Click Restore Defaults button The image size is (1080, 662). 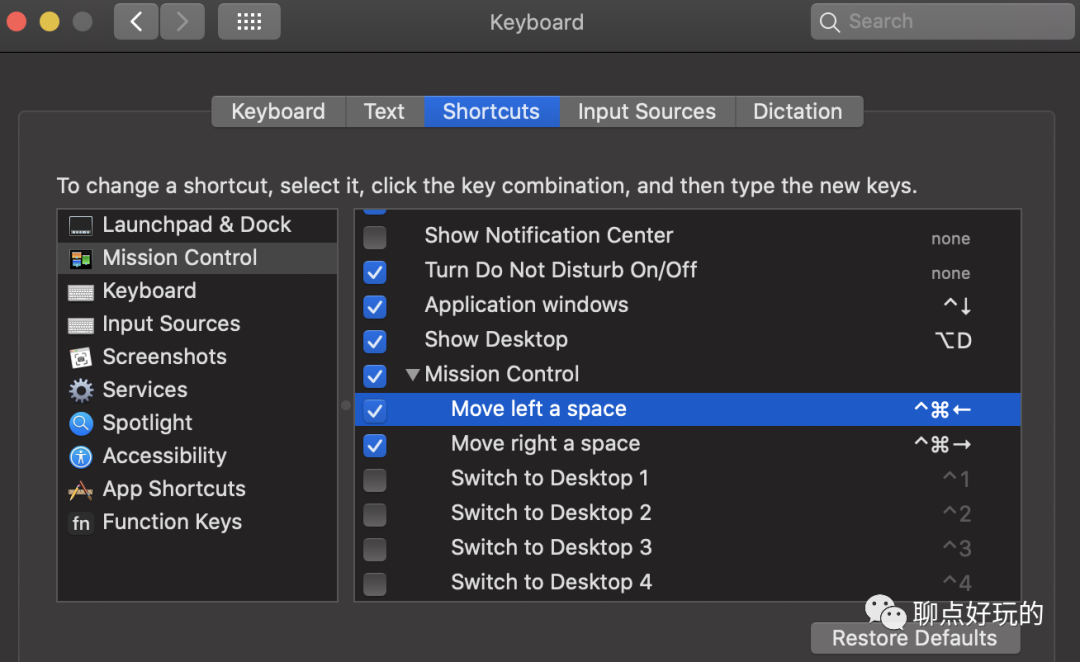coord(915,638)
